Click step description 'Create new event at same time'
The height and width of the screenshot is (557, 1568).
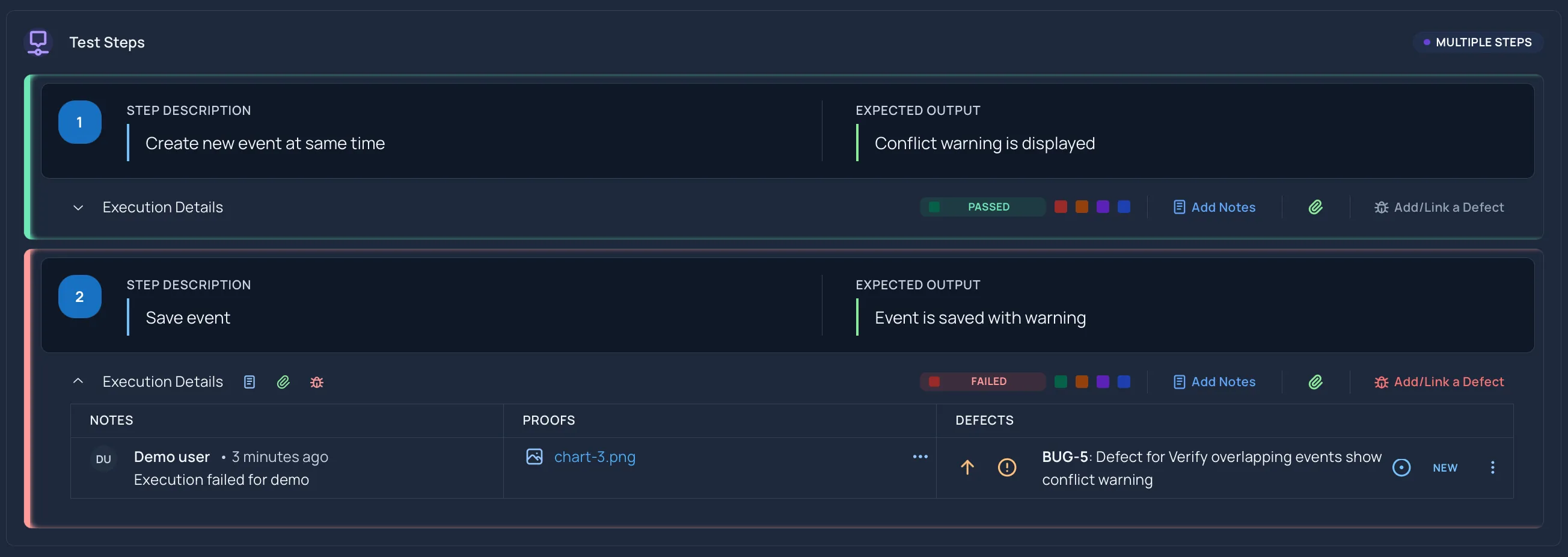pyautogui.click(x=265, y=143)
